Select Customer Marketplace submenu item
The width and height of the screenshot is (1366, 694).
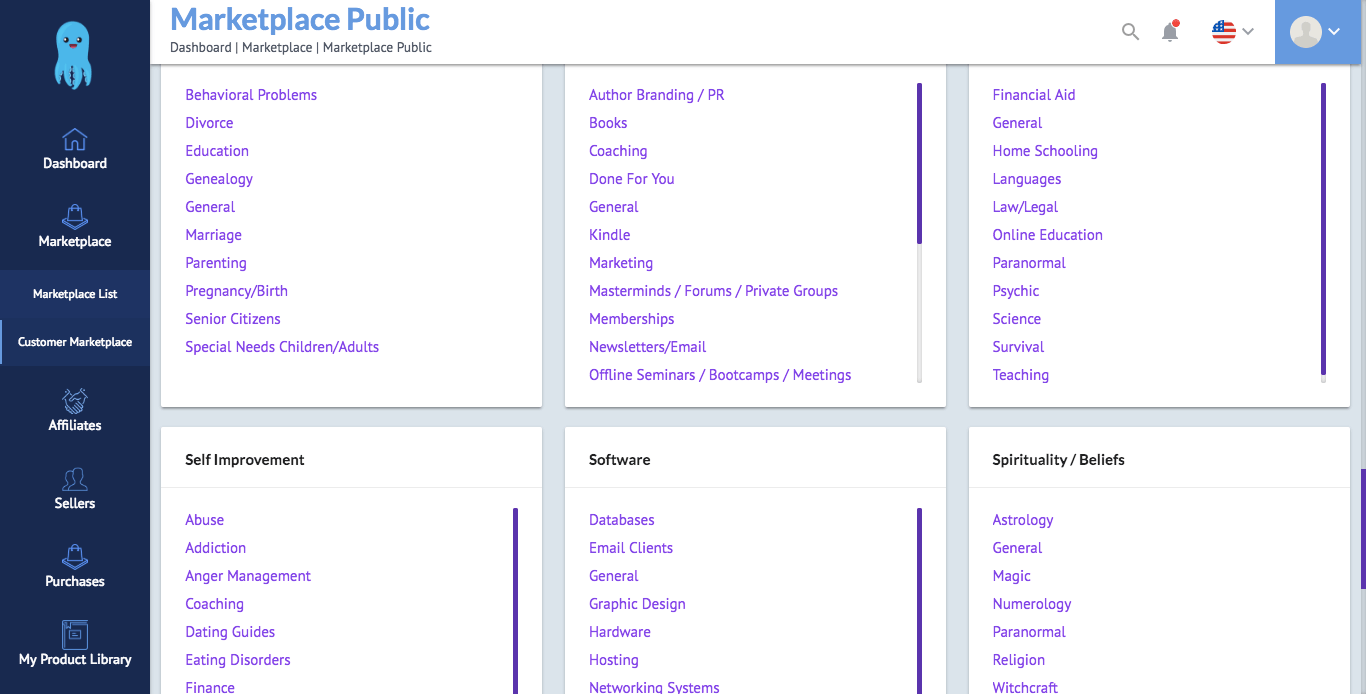pos(75,342)
